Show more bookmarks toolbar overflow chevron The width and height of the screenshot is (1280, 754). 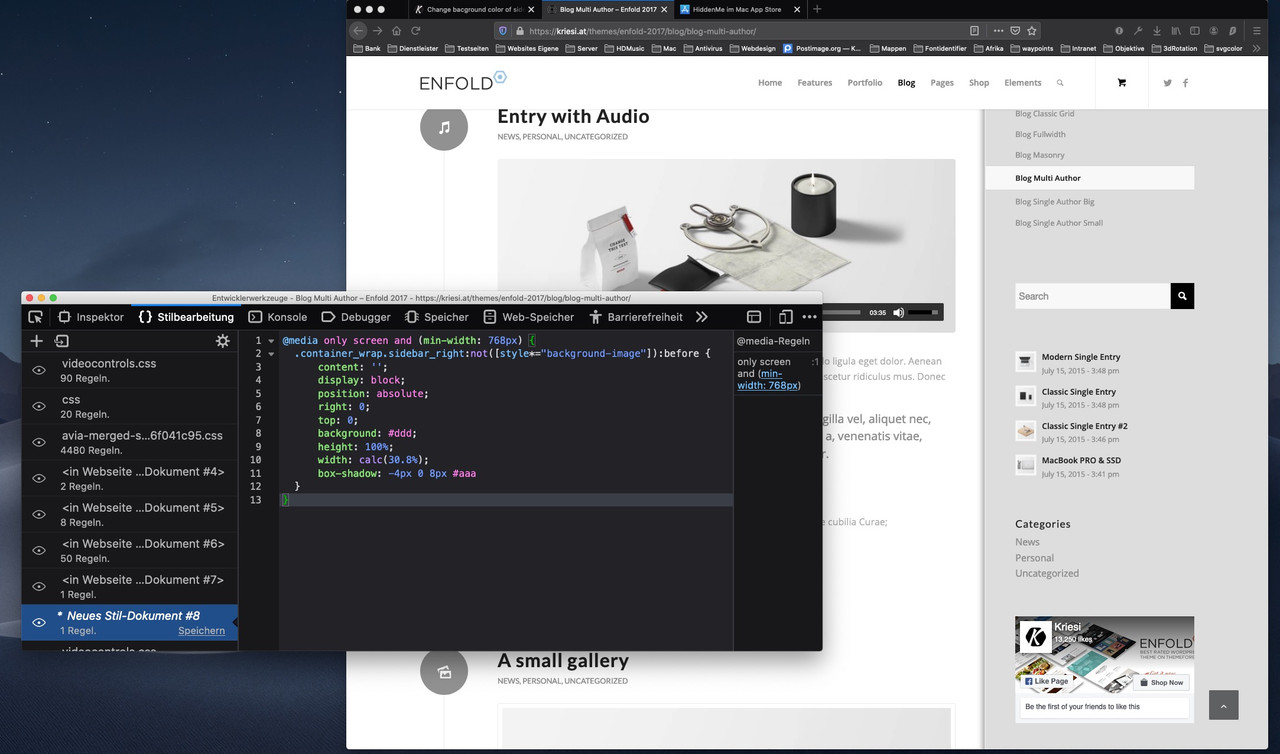point(1256,48)
